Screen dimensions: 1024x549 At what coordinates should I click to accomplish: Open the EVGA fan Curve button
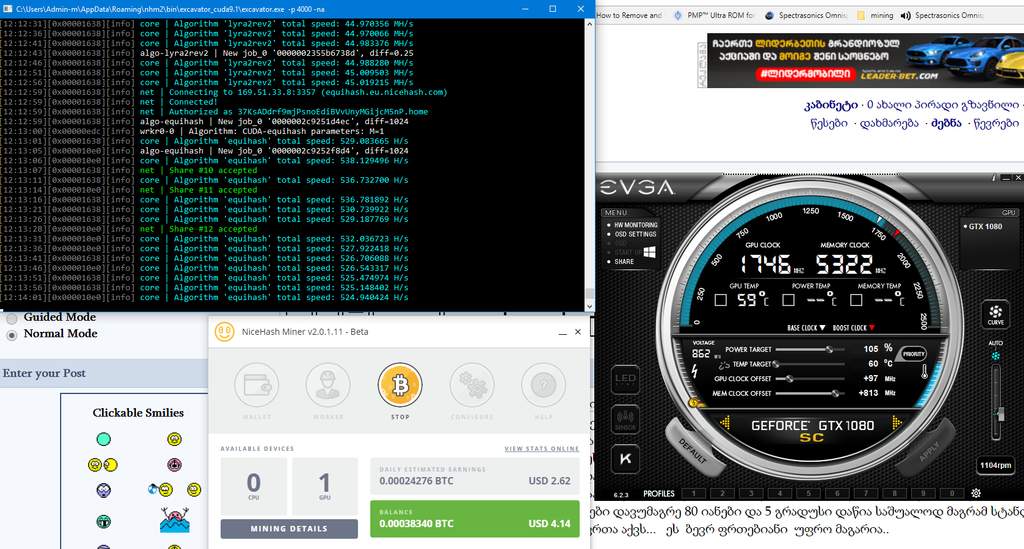[995, 315]
